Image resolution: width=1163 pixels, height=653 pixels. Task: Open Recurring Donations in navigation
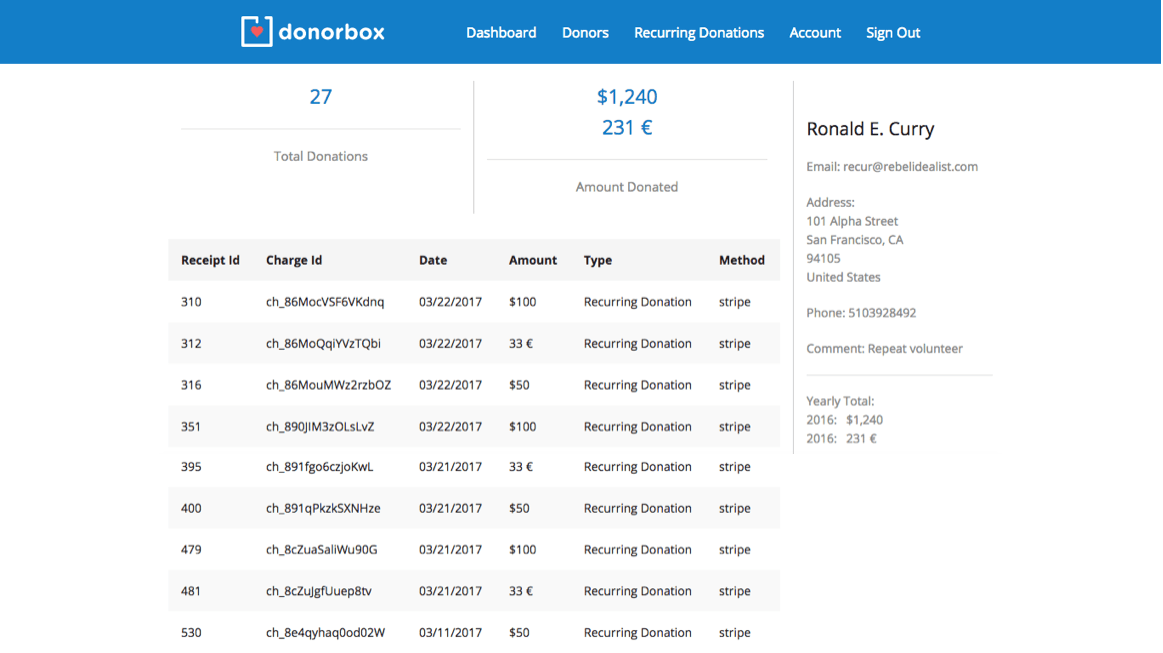click(x=698, y=33)
